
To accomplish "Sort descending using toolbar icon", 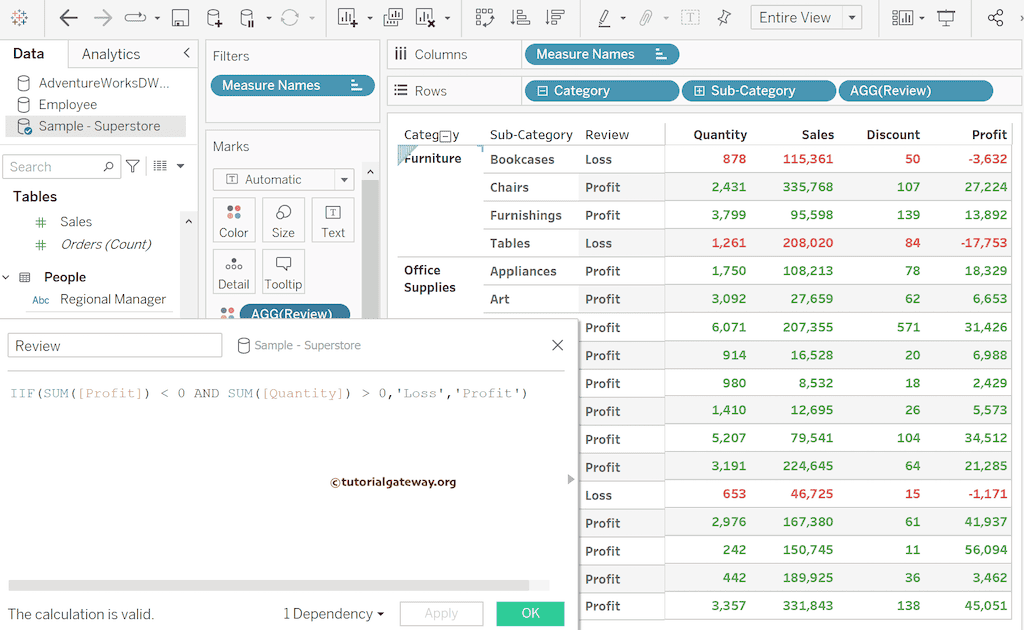I will click(554, 18).
